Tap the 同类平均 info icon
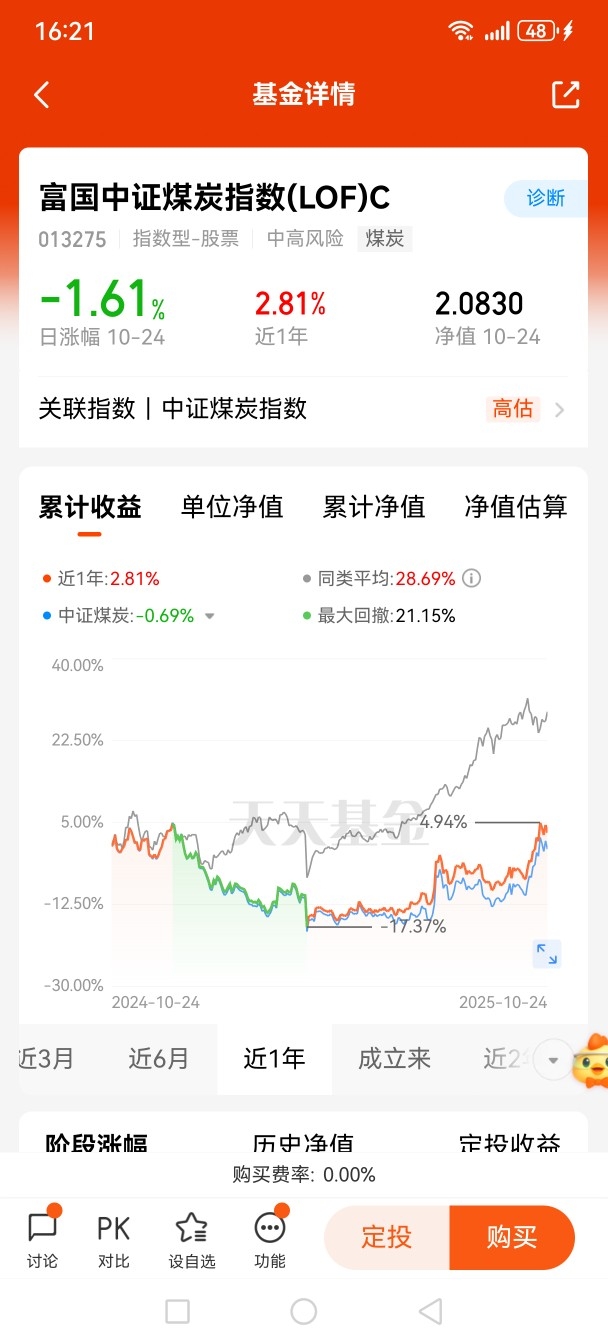The height and width of the screenshot is (1344, 608). [472, 578]
